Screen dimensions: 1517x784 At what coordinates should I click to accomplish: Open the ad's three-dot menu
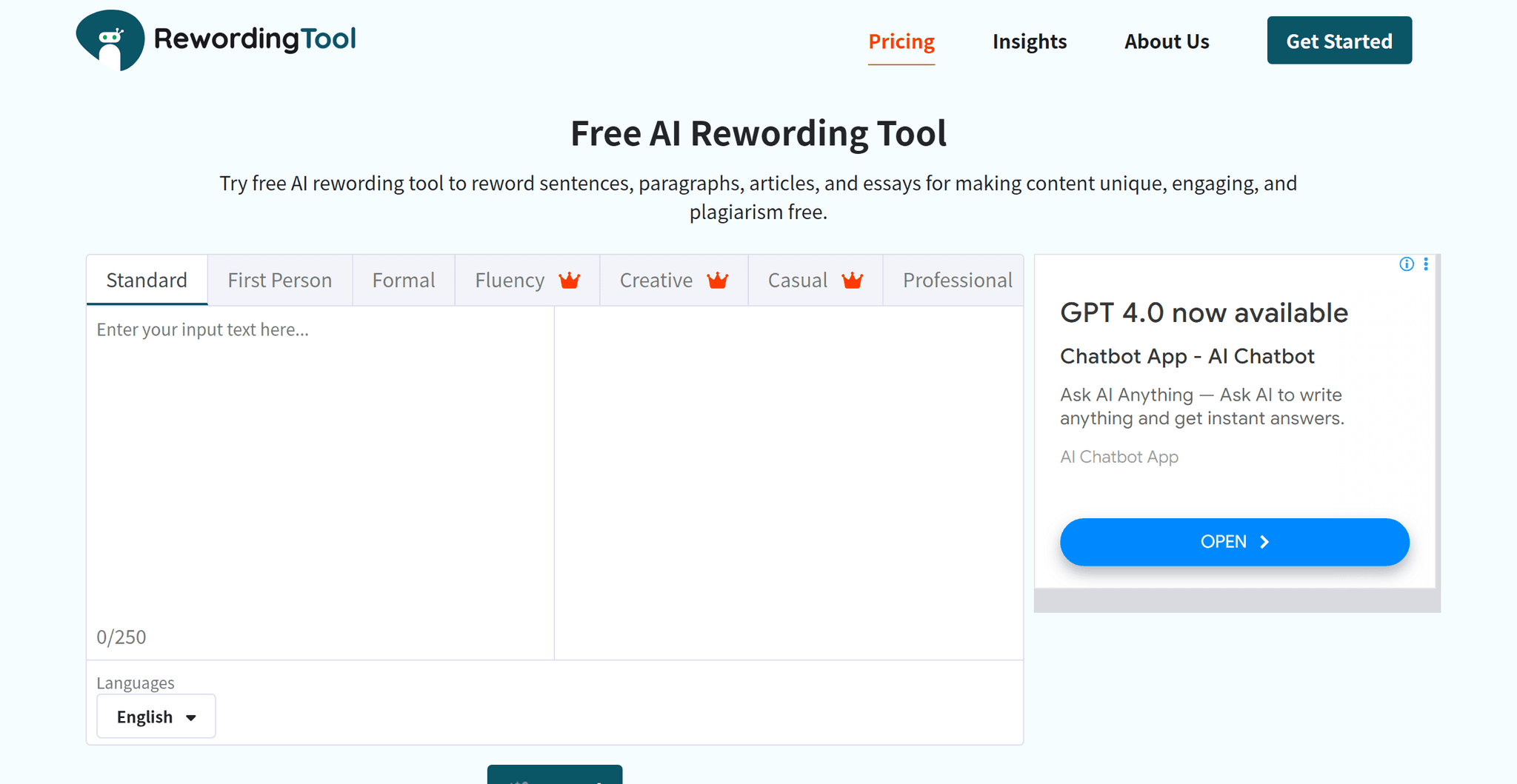point(1426,264)
